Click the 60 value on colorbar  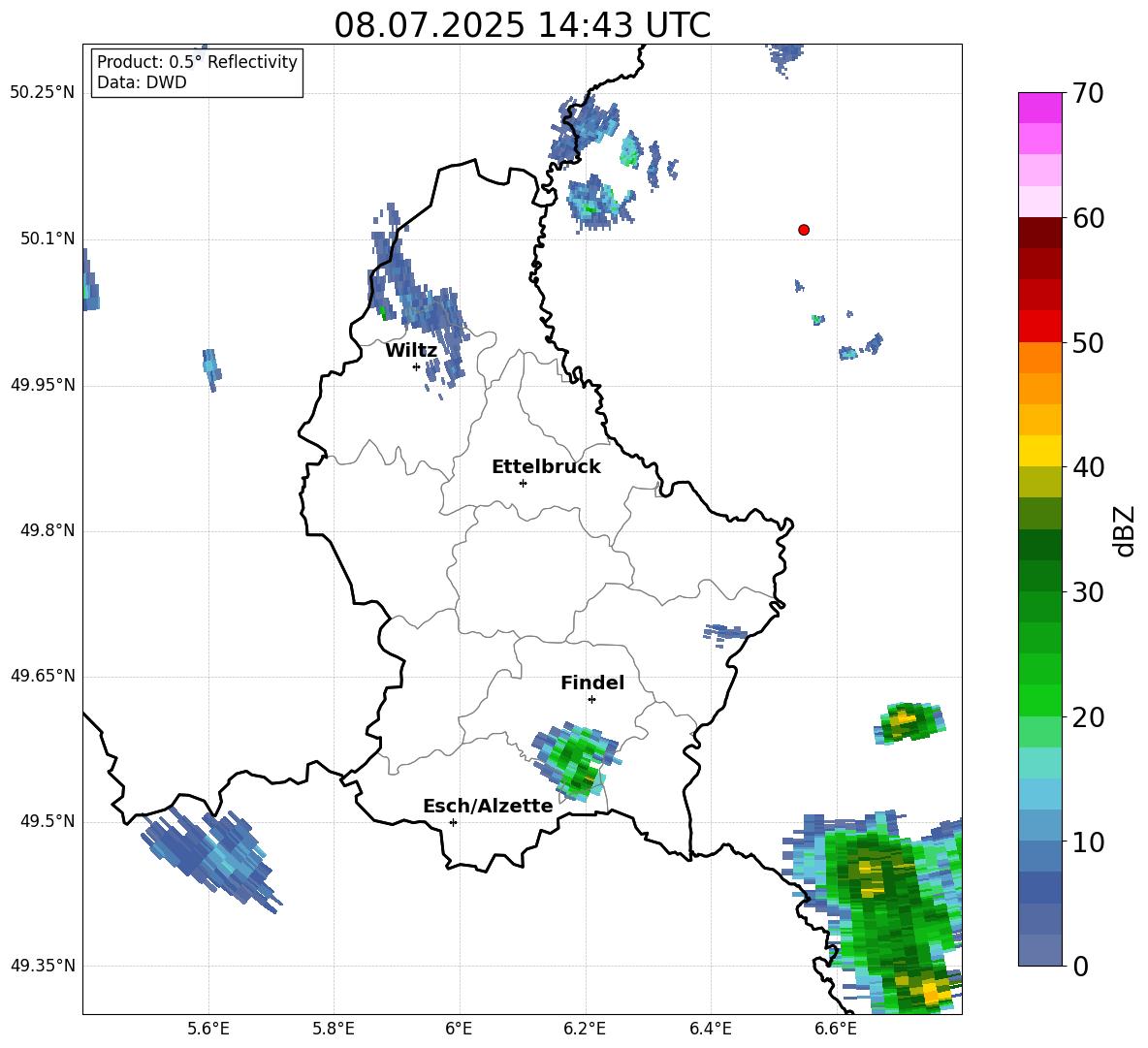pos(1088,218)
